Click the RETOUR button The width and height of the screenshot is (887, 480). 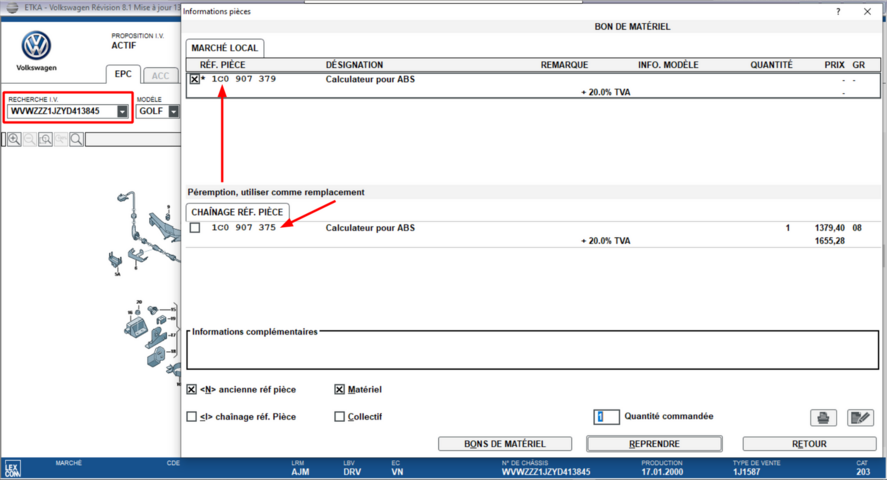pos(810,444)
